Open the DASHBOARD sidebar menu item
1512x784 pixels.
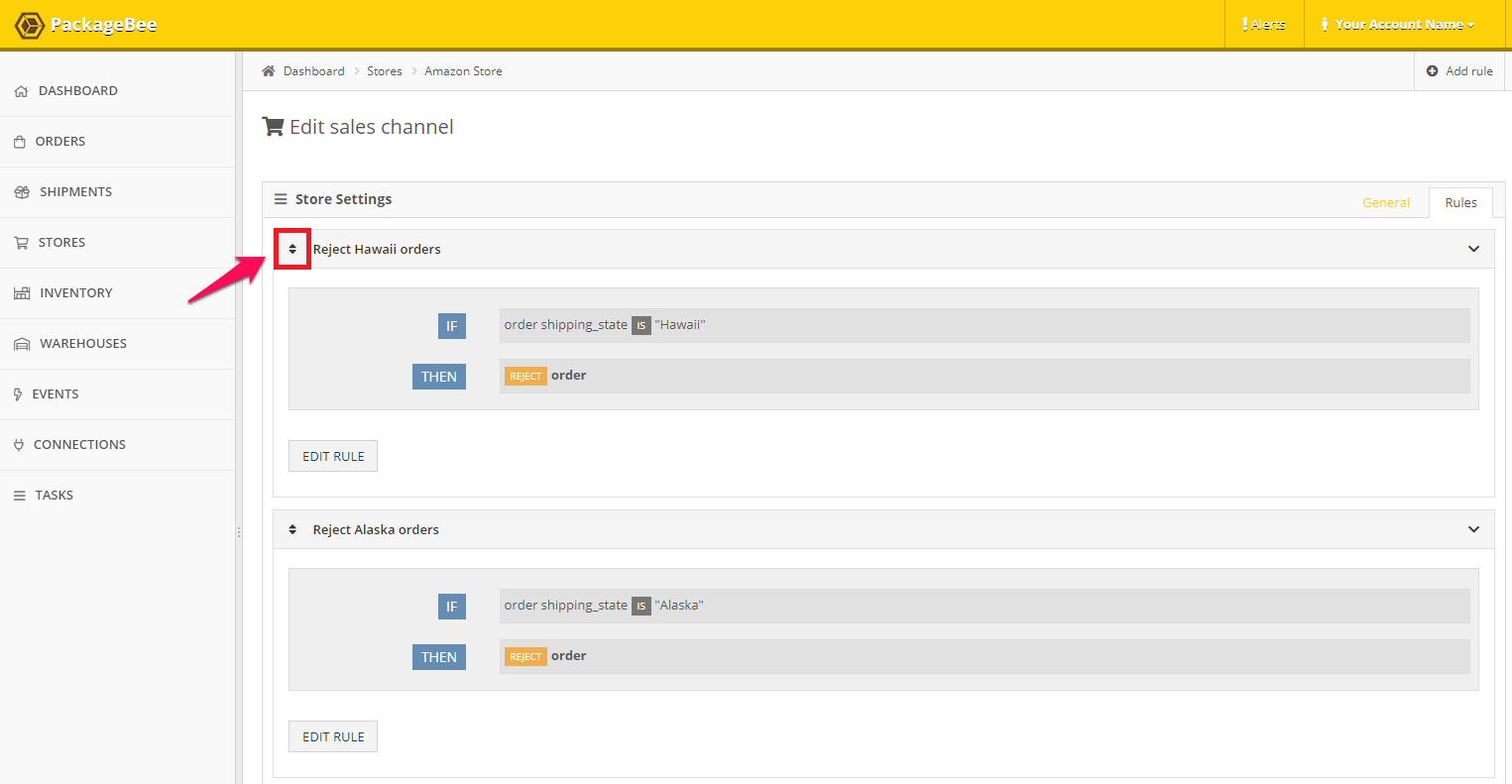pyautogui.click(x=118, y=91)
